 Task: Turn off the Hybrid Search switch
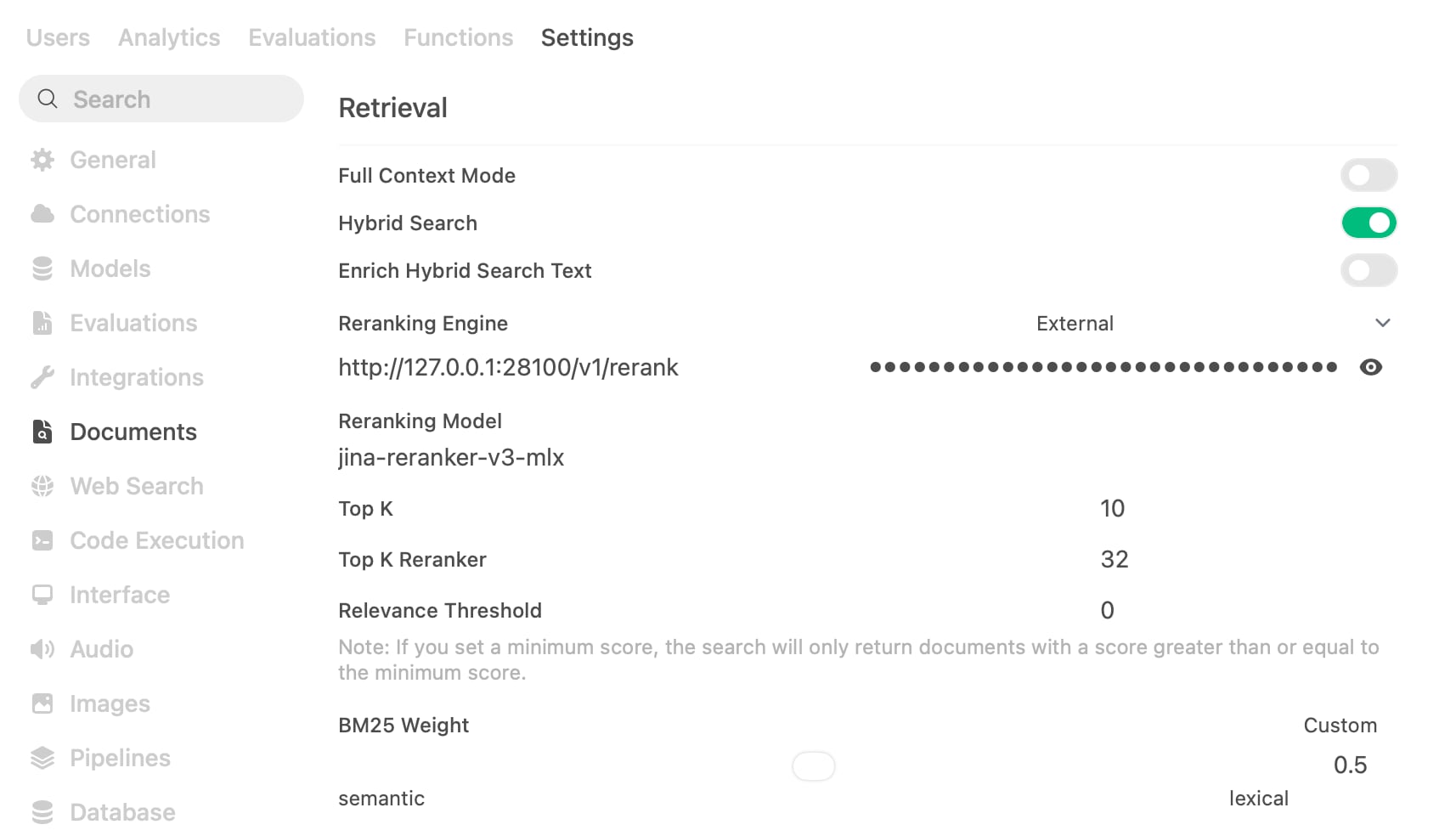click(x=1369, y=223)
